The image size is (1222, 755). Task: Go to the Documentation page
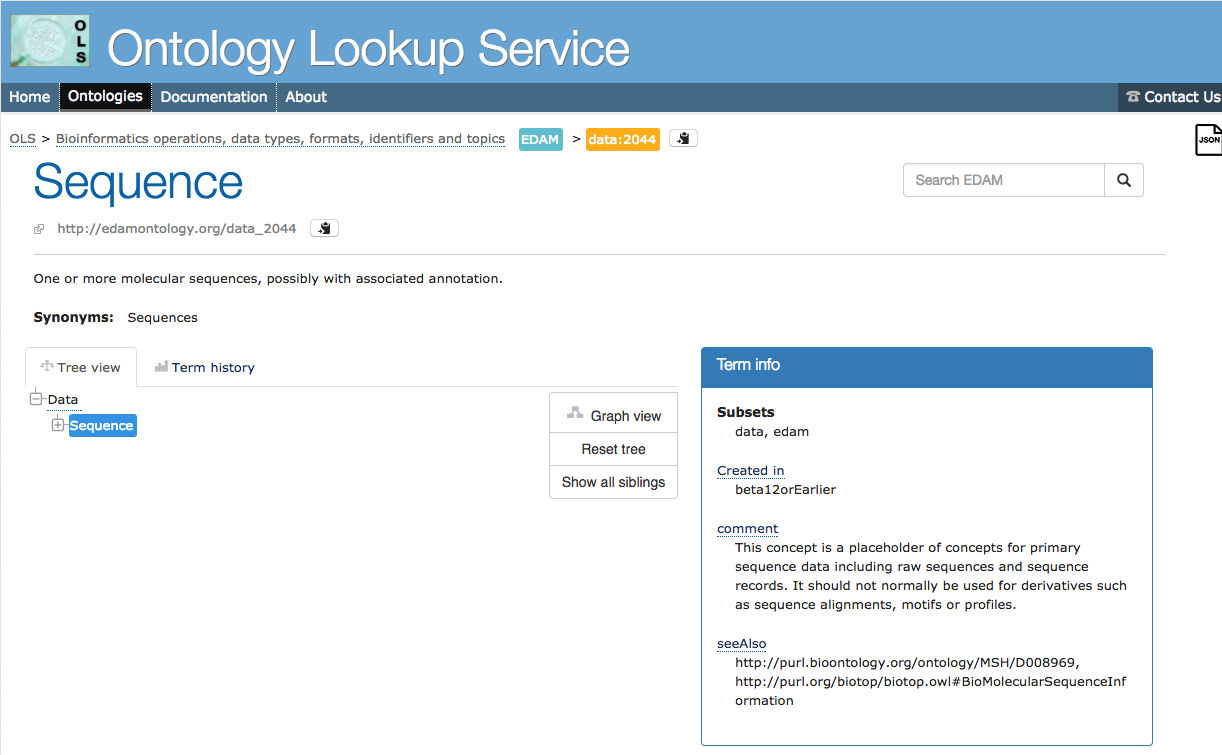coord(214,97)
